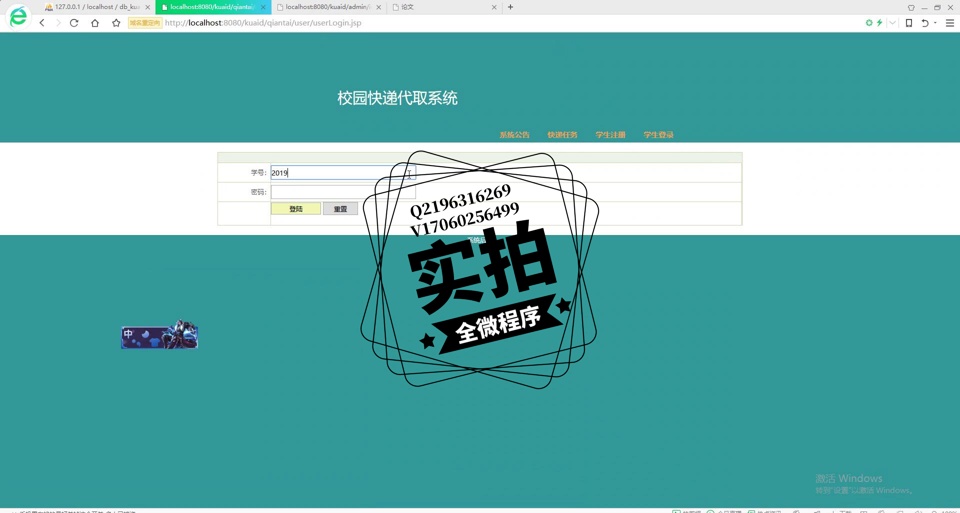Viewport: 960px width, 513px height.
Task: Open the browser hamburger menu
Action: (949, 23)
